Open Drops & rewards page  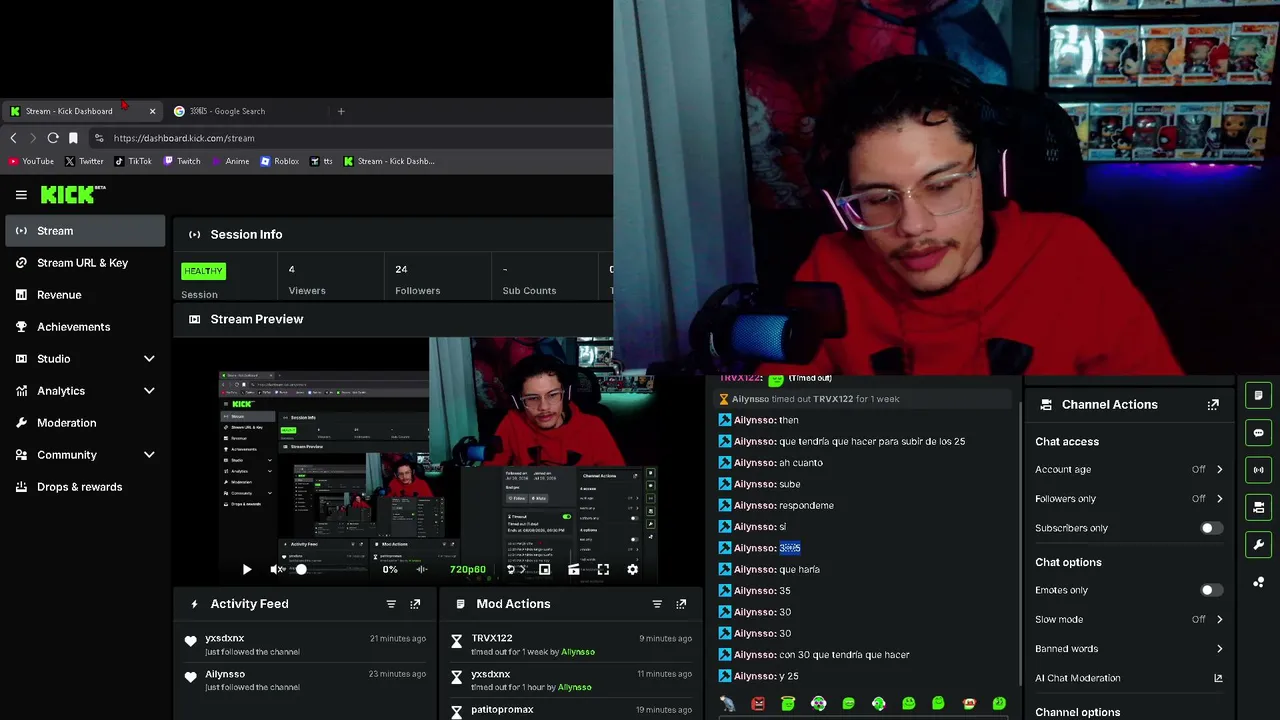[85, 487]
